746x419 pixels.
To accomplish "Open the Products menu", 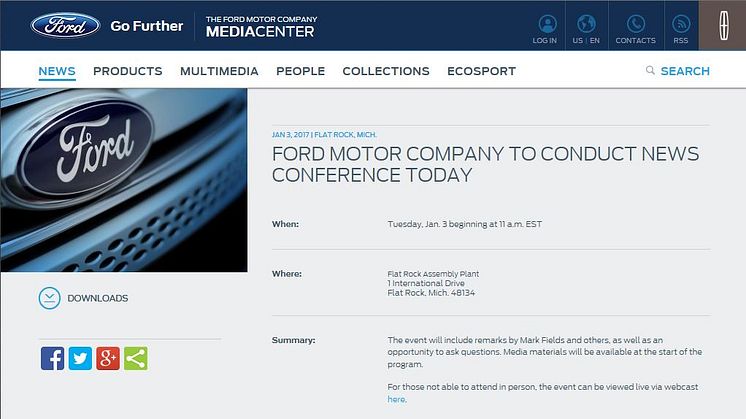I will click(x=127, y=71).
